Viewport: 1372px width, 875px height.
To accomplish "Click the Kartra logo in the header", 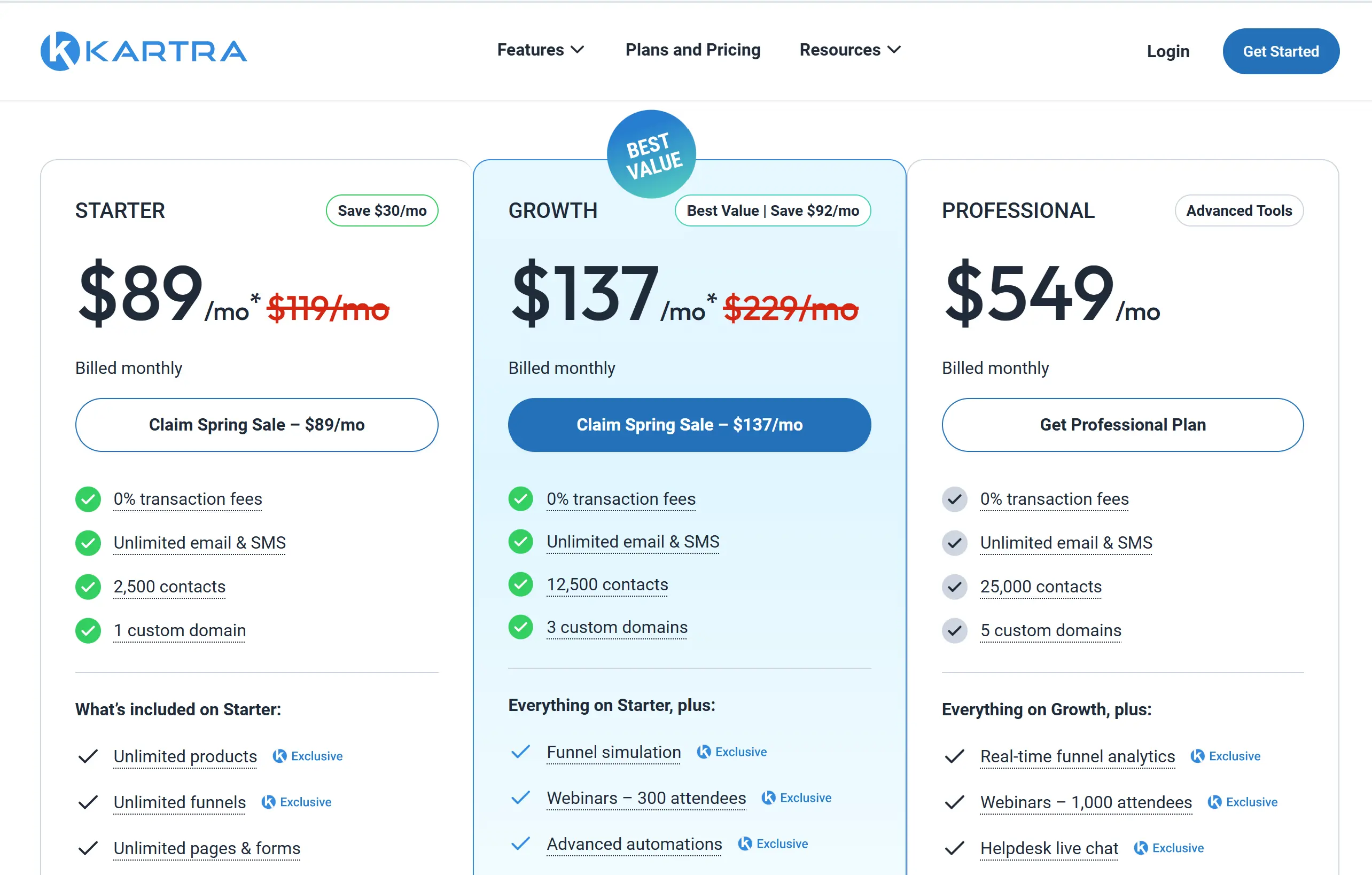I will pyautogui.click(x=144, y=51).
